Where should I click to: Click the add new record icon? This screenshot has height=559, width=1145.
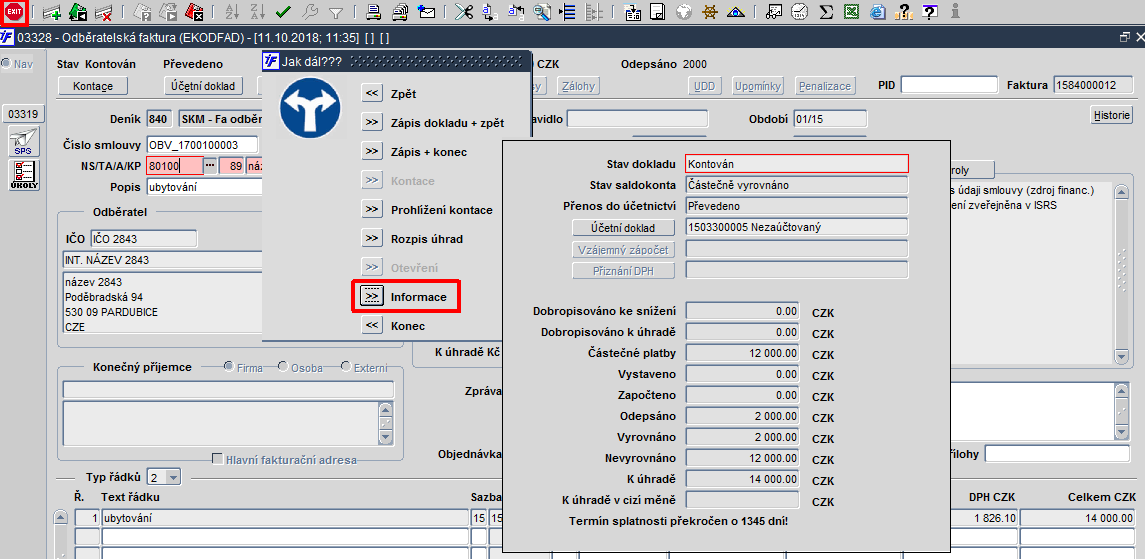point(52,12)
